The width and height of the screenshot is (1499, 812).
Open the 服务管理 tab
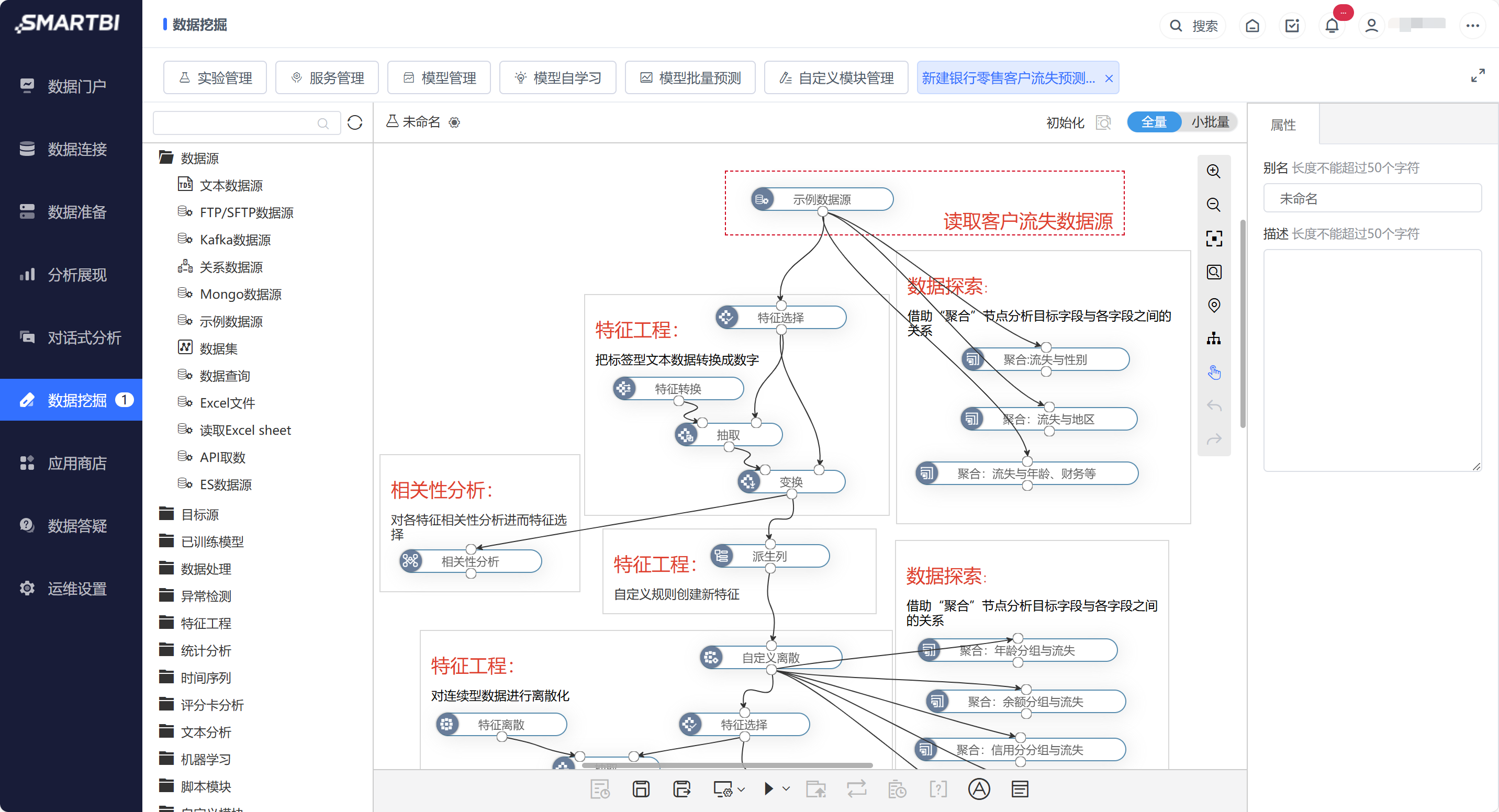(327, 77)
